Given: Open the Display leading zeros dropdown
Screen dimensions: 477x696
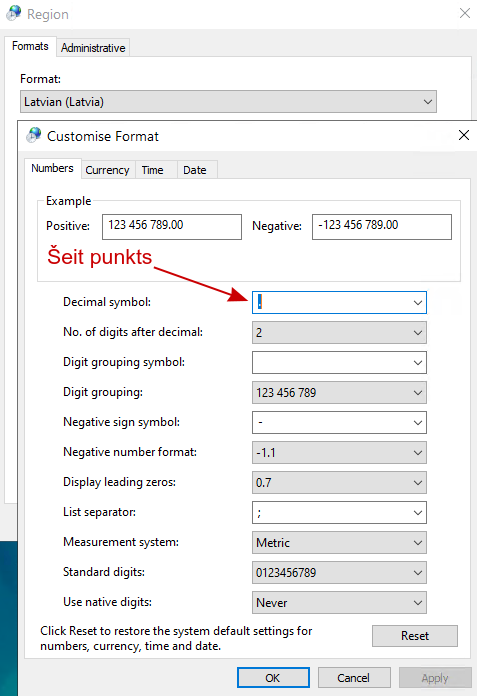Looking at the screenshot, I should point(339,482).
